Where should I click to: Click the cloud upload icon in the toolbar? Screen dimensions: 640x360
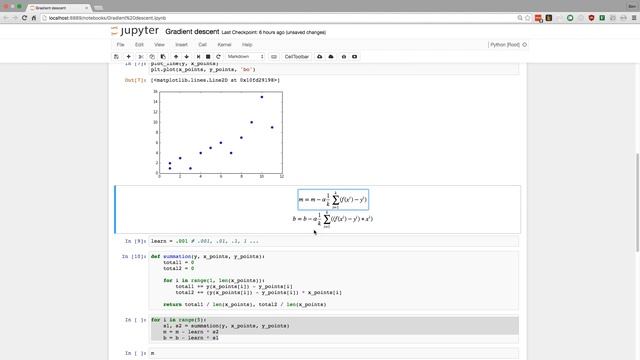point(331,57)
